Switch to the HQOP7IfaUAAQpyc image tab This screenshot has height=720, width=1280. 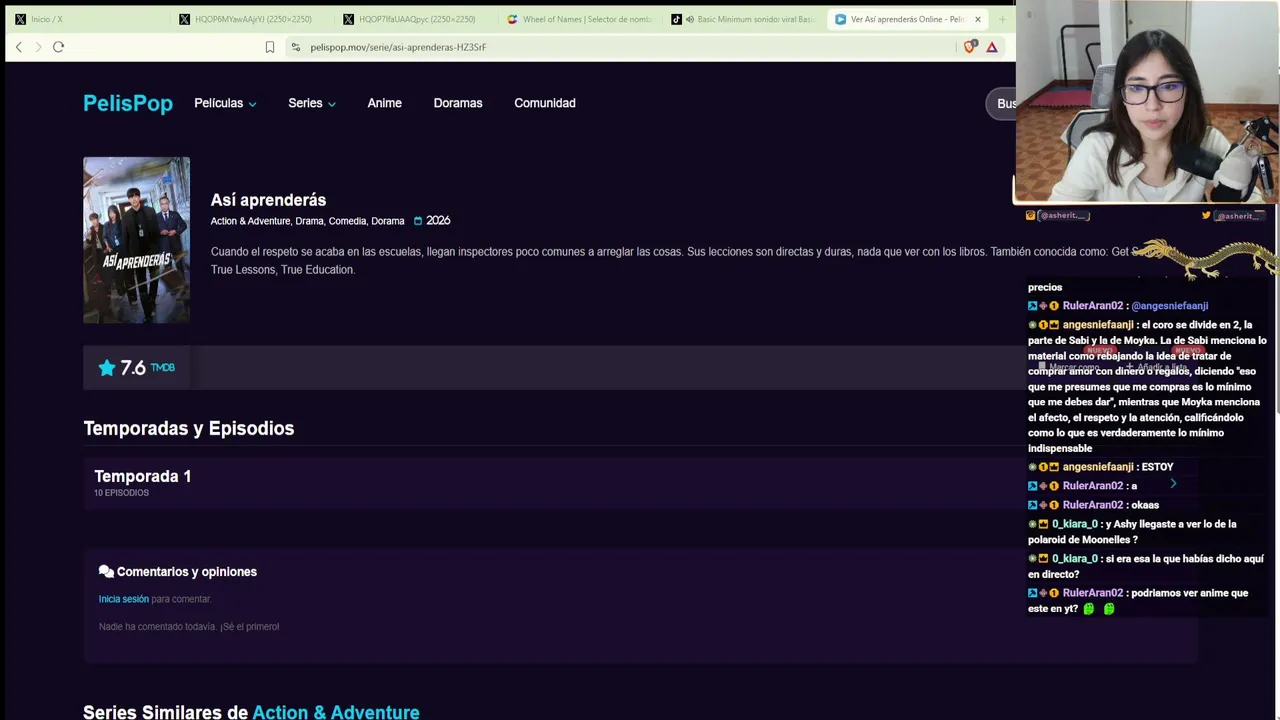[x=416, y=19]
